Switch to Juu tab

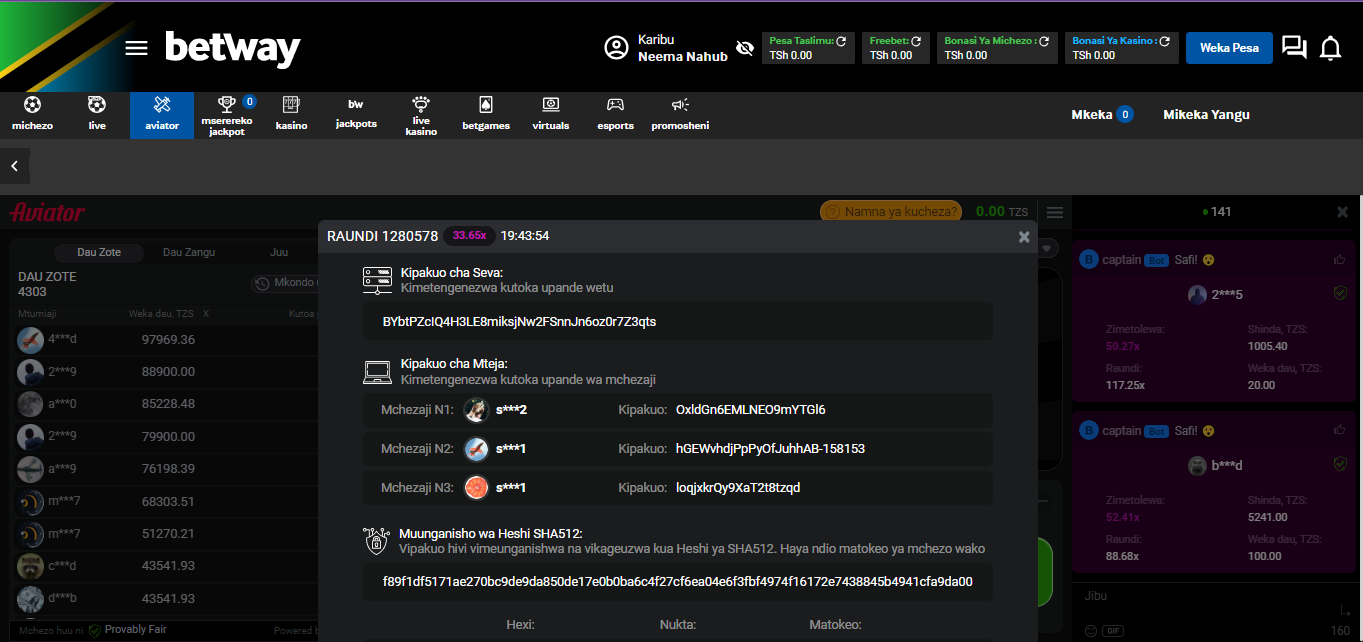(279, 252)
